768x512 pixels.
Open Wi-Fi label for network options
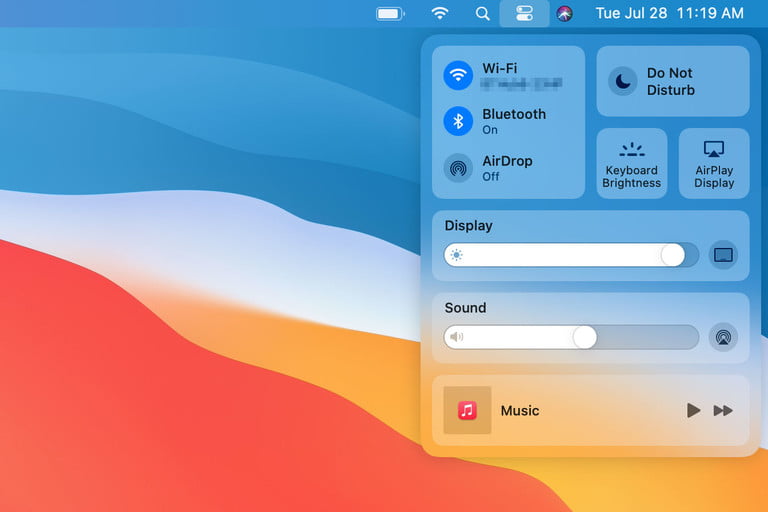[x=500, y=69]
